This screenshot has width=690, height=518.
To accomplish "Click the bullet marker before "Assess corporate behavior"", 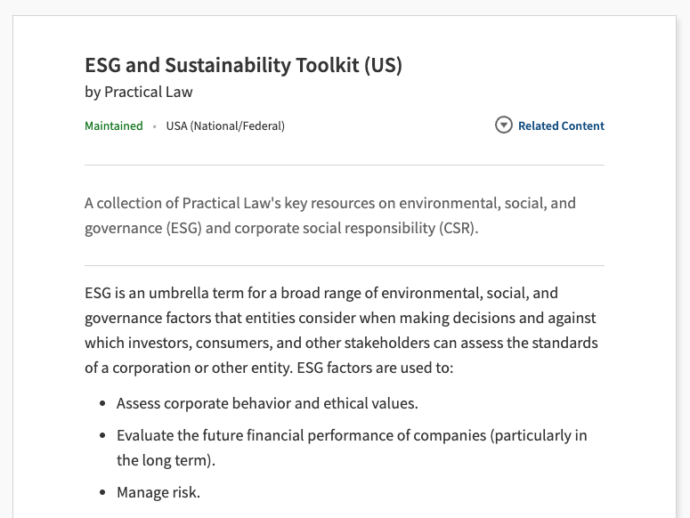I will (105, 404).
